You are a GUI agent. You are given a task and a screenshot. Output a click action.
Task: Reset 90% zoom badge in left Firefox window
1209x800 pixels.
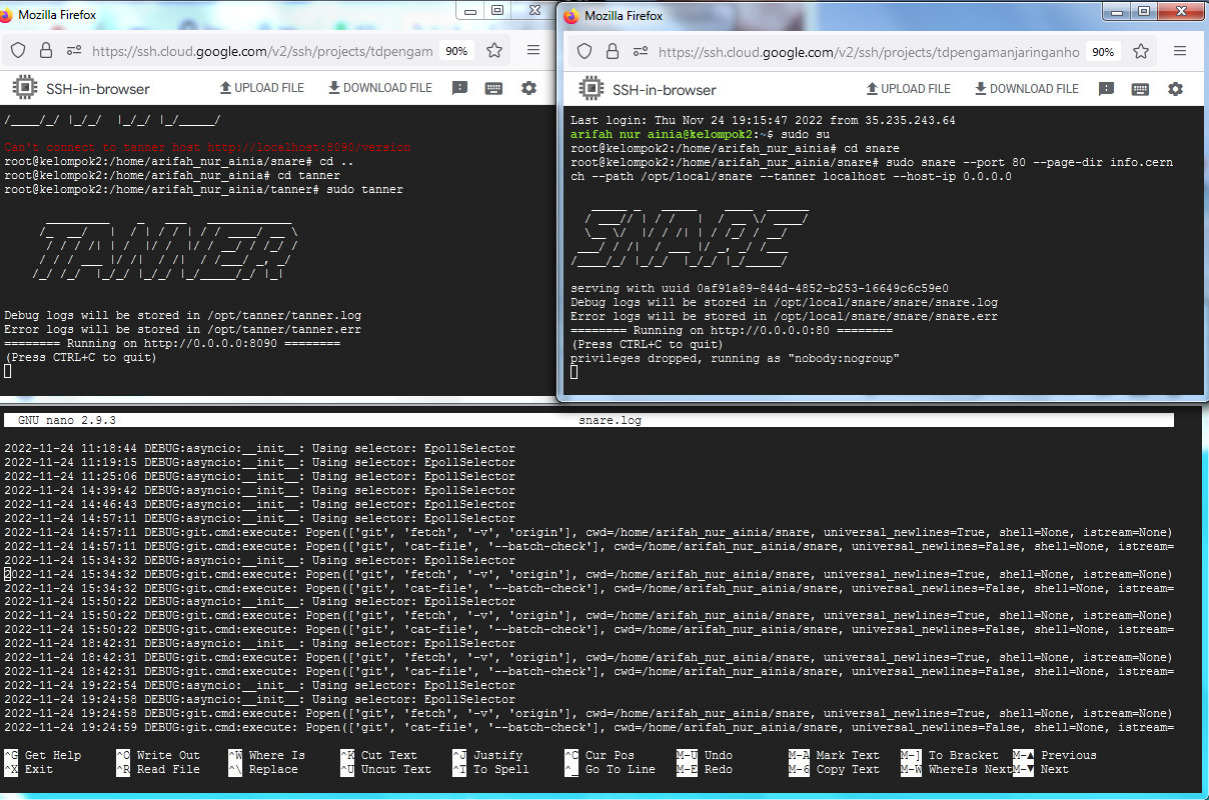point(457,50)
